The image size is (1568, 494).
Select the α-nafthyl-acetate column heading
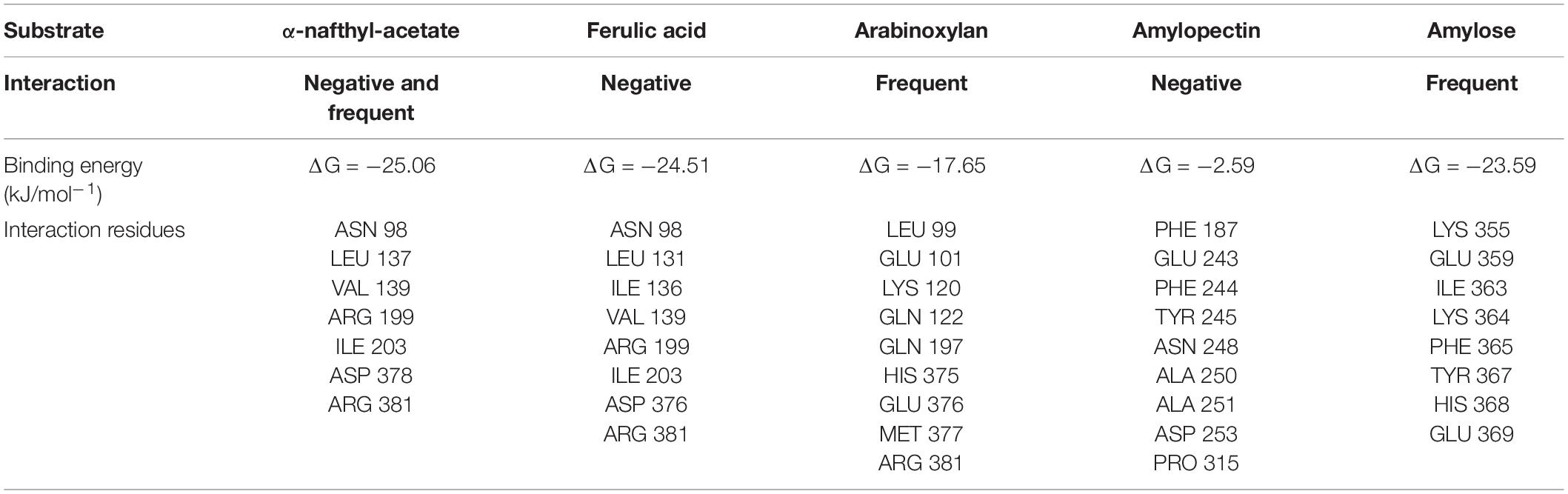point(371,30)
